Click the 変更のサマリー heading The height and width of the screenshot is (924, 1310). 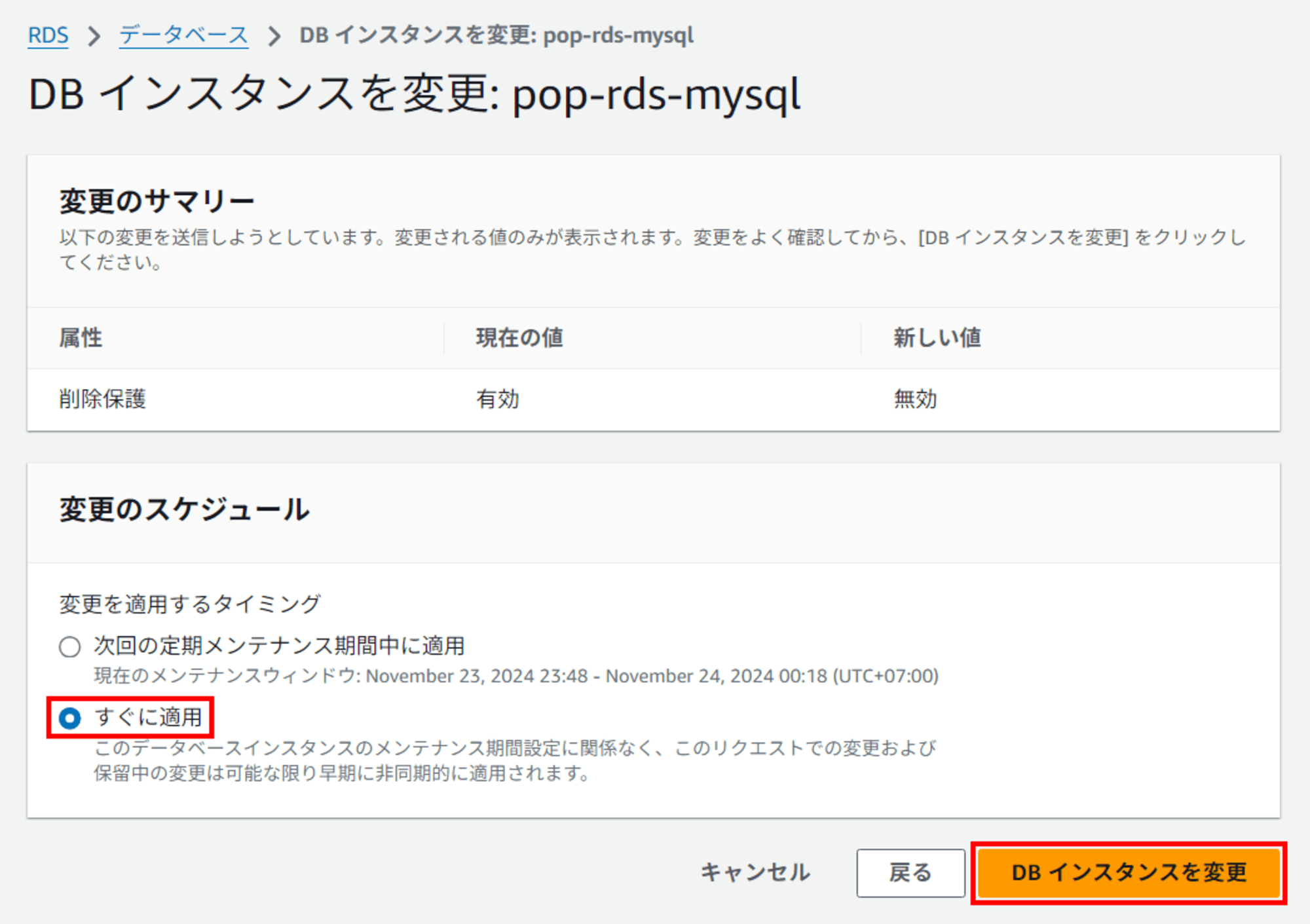pyautogui.click(x=157, y=200)
